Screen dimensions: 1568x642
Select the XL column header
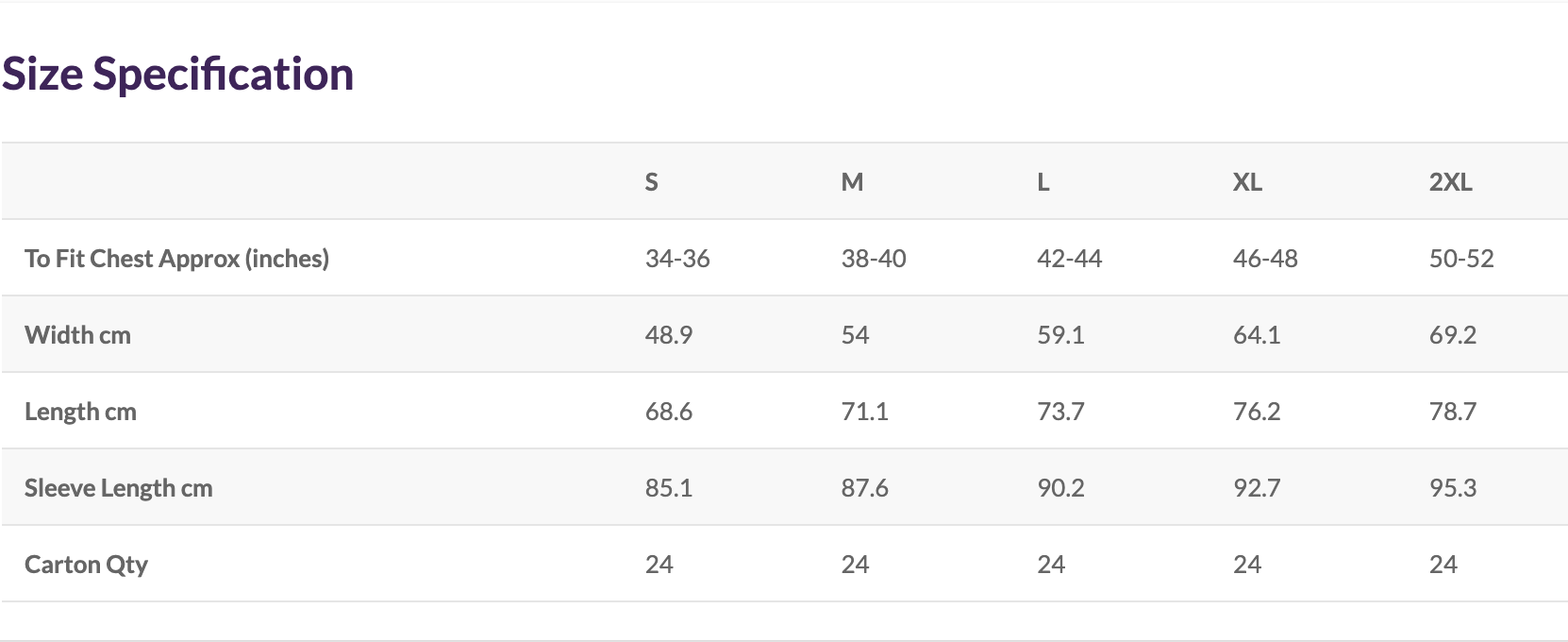(x=1247, y=182)
